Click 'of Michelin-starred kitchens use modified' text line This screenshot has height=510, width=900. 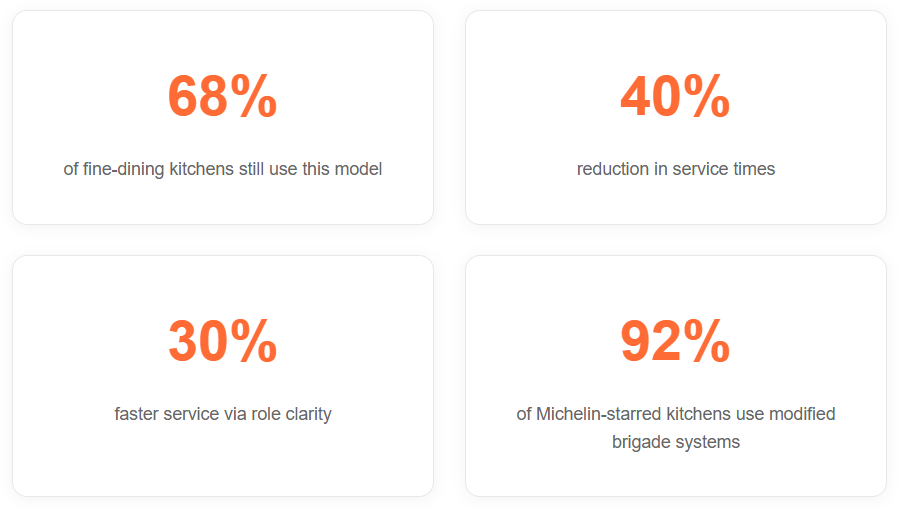[x=676, y=414]
